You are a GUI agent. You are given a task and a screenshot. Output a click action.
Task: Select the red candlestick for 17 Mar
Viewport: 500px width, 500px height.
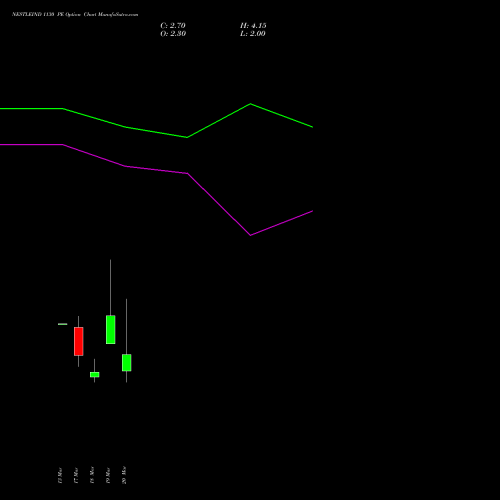[x=79, y=341]
